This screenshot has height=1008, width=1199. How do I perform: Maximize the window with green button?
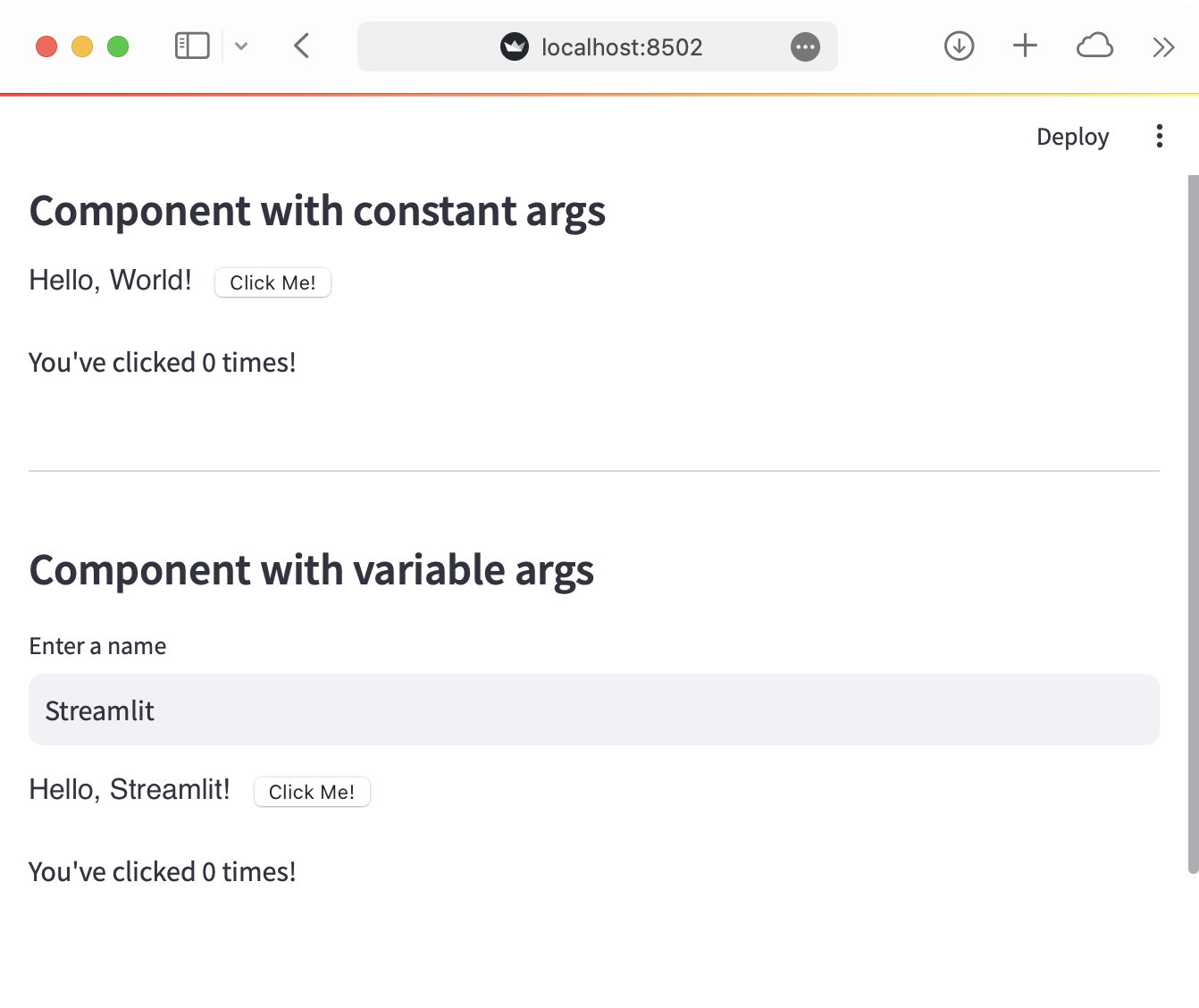point(118,46)
